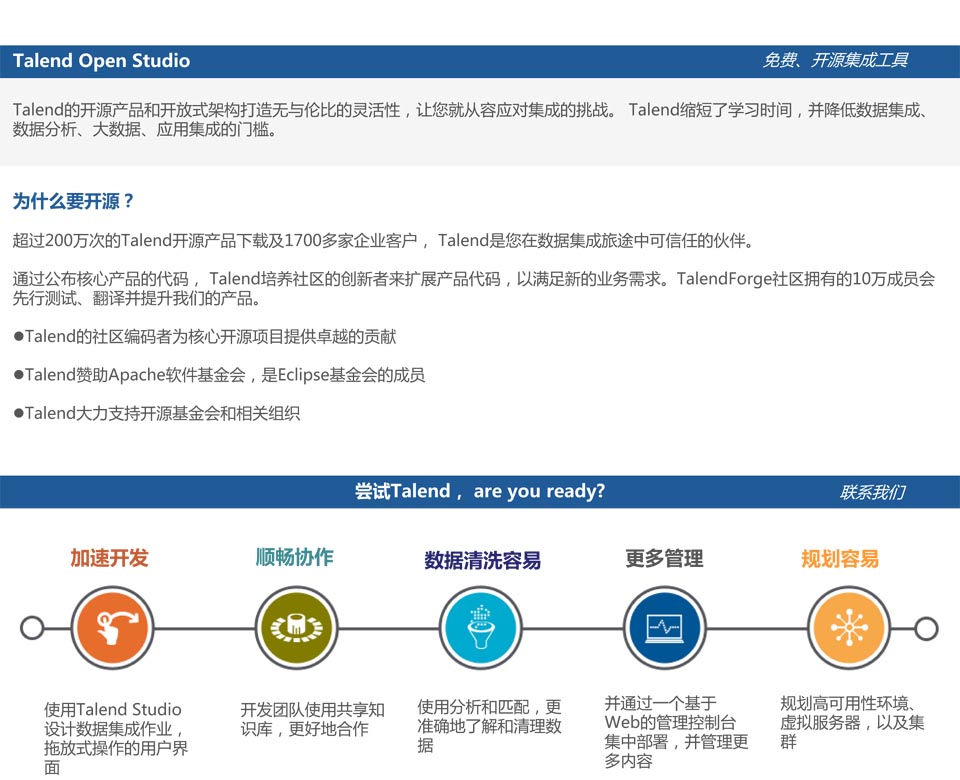
Task: Click the 规划容易 heading
Action: 839,559
